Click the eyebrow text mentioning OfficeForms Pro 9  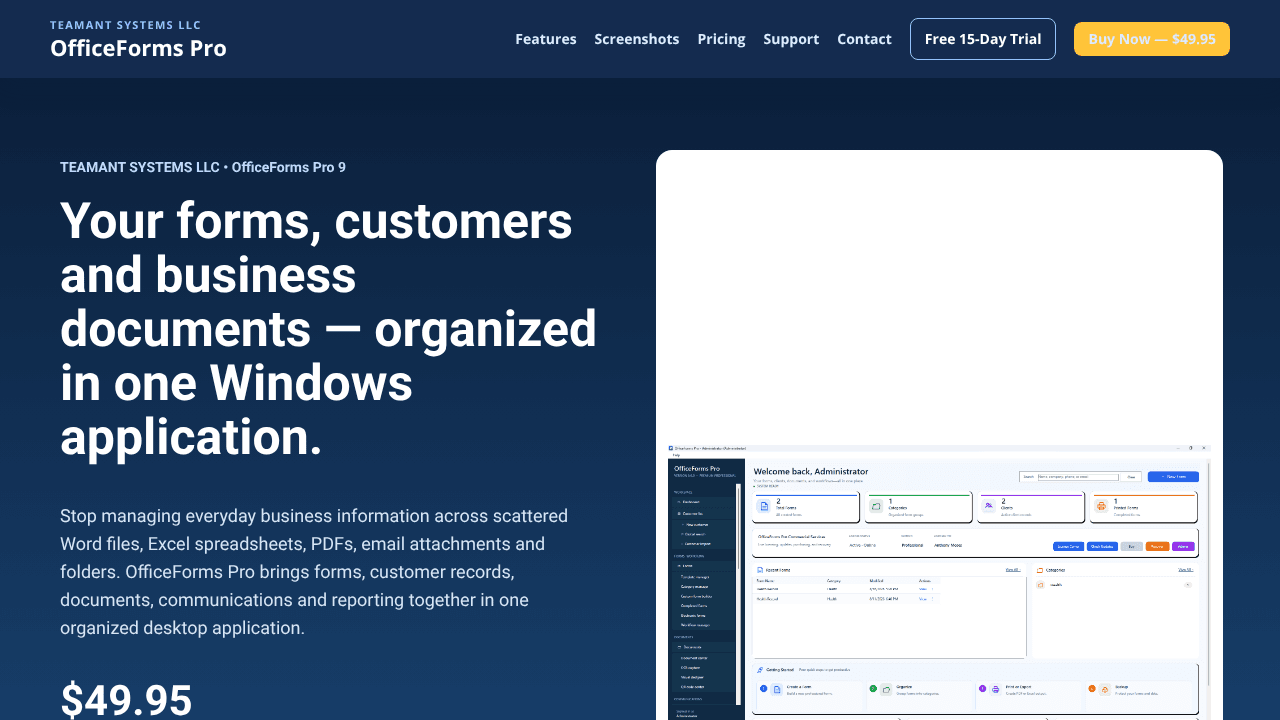click(203, 167)
